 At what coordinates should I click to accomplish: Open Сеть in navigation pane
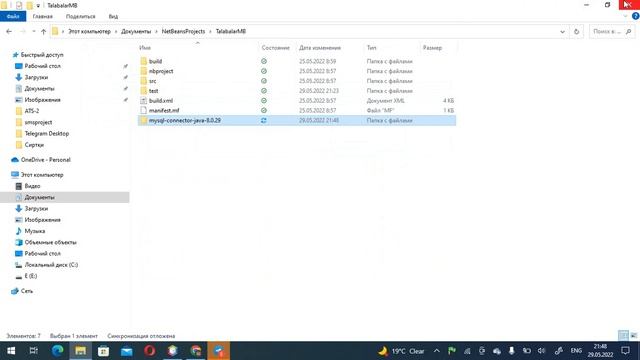tap(27, 291)
